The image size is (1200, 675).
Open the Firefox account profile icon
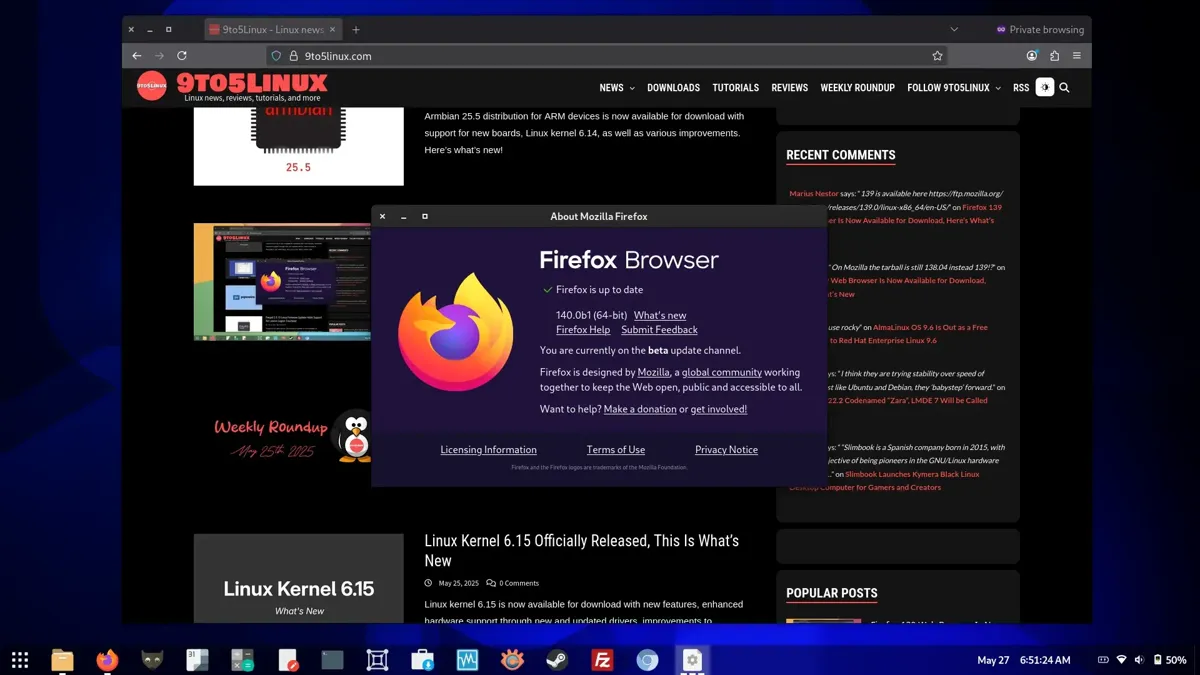1032,56
